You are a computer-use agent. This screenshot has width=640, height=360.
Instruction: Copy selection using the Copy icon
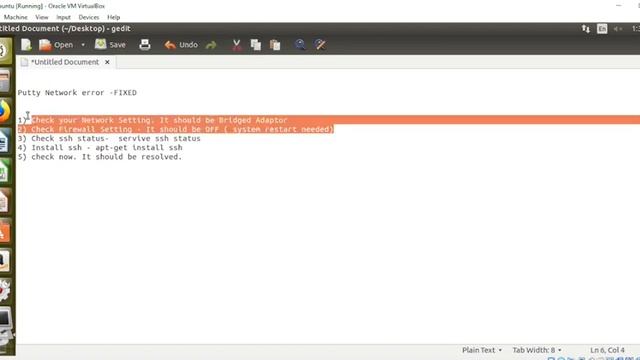click(x=256, y=45)
